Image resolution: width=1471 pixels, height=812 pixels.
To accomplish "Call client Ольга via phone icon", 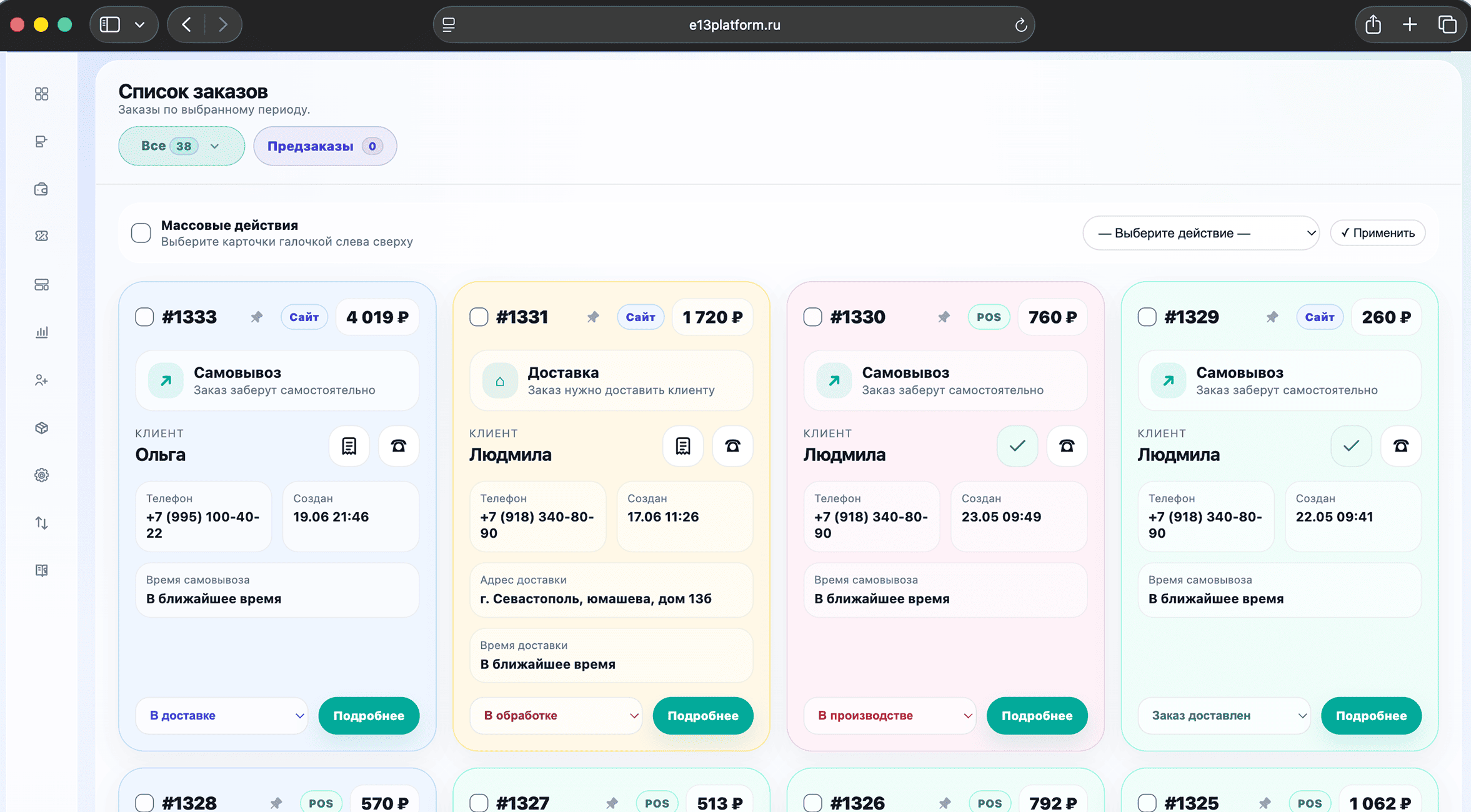I will 399,446.
